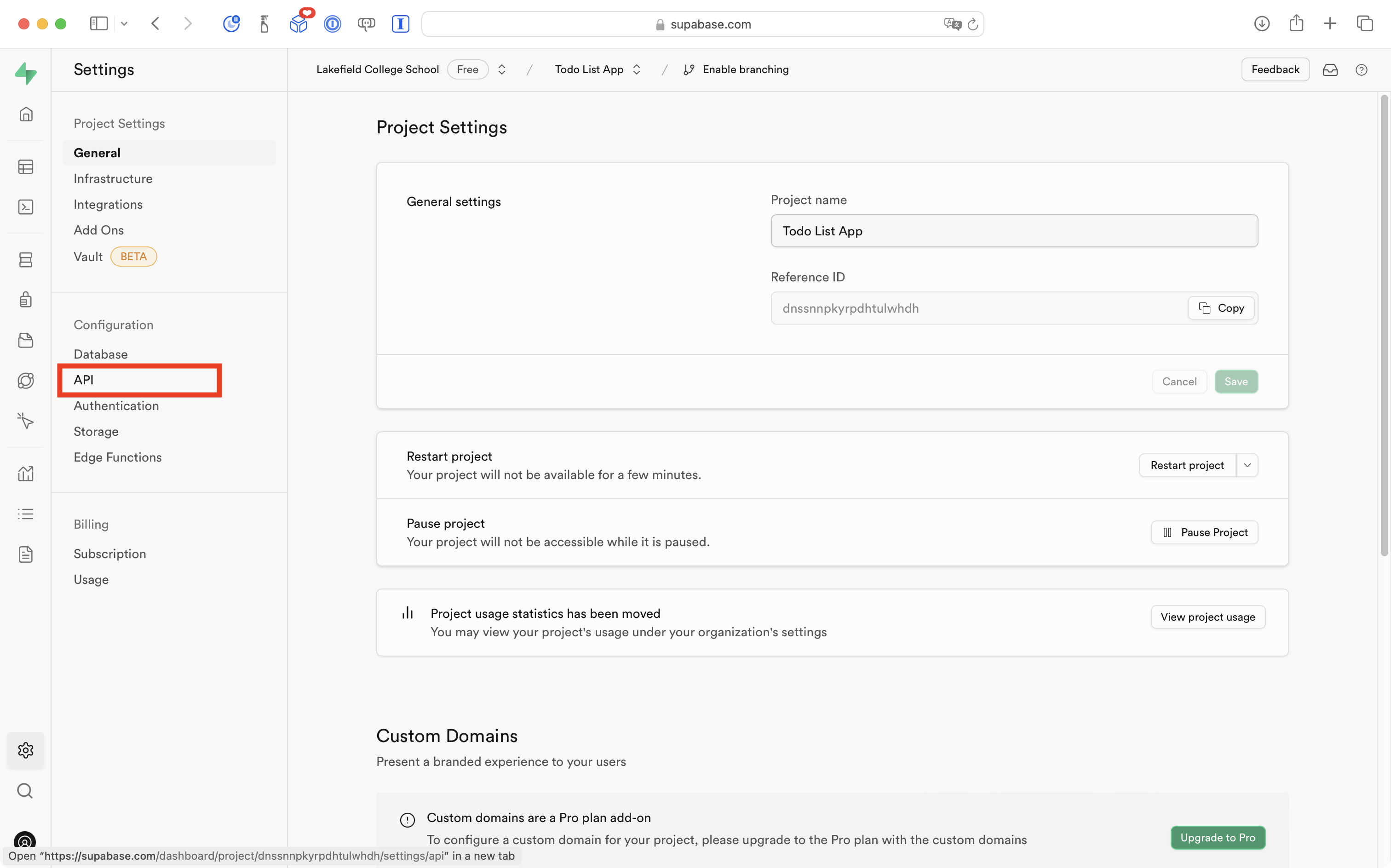Open Infrastructure in Project Settings
The width and height of the screenshot is (1391, 868).
click(x=113, y=178)
